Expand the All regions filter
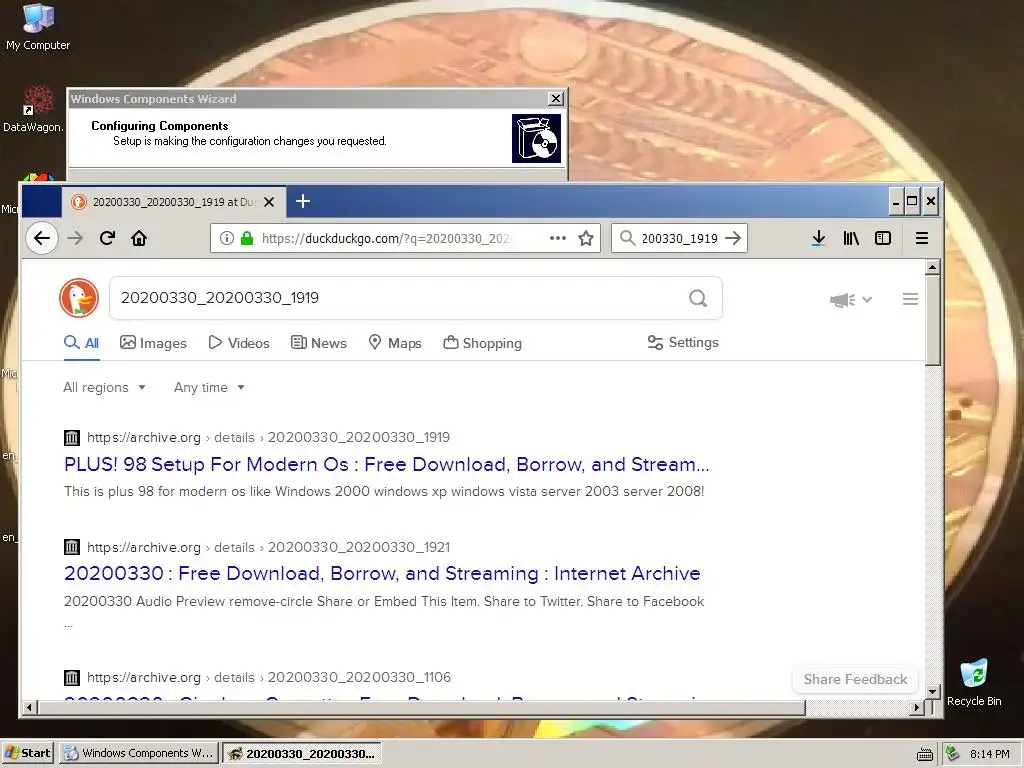Image resolution: width=1024 pixels, height=768 pixels. coord(104,387)
